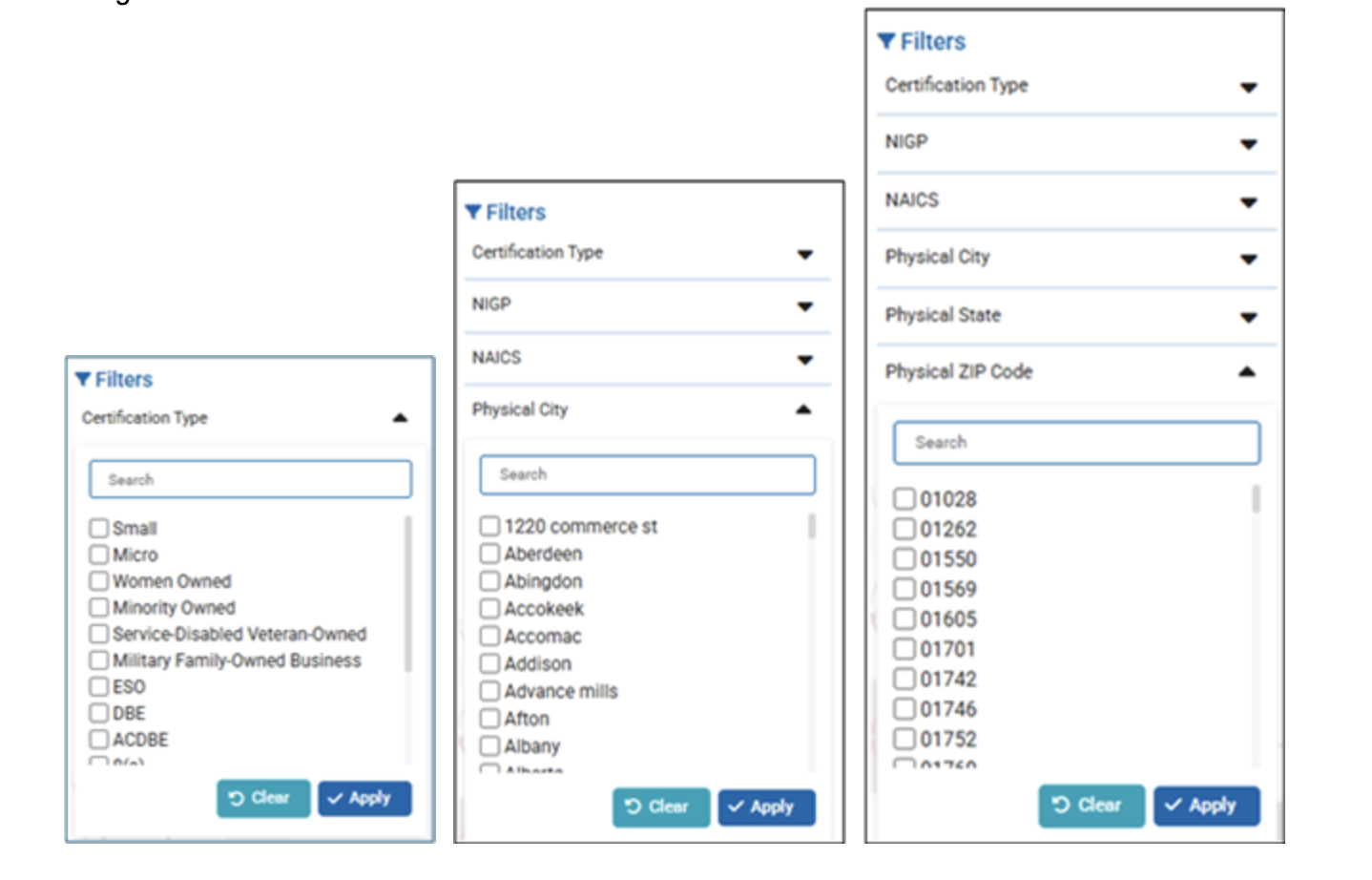Click Clear button in Physical City panel

click(661, 807)
